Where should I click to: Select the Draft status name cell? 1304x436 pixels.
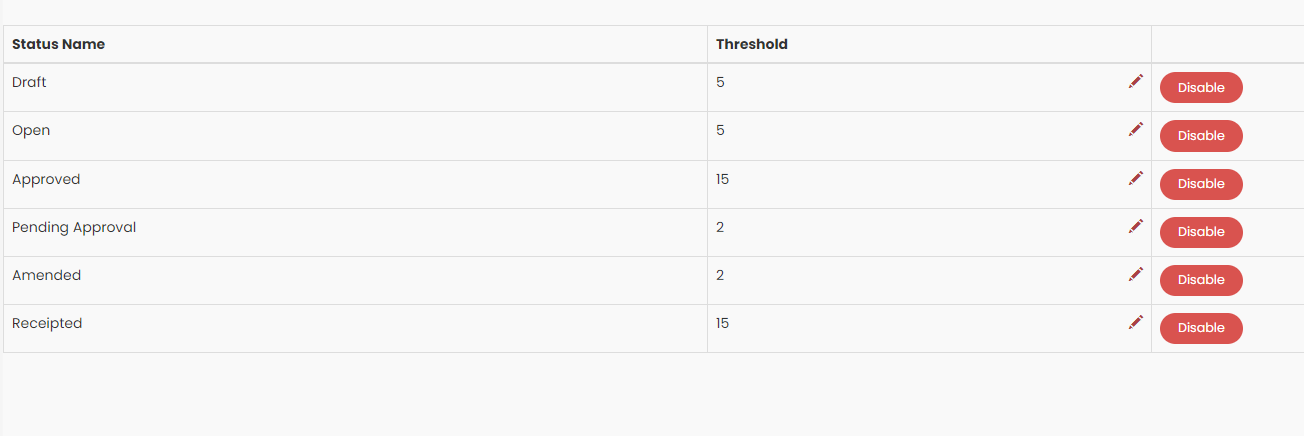pyautogui.click(x=355, y=88)
